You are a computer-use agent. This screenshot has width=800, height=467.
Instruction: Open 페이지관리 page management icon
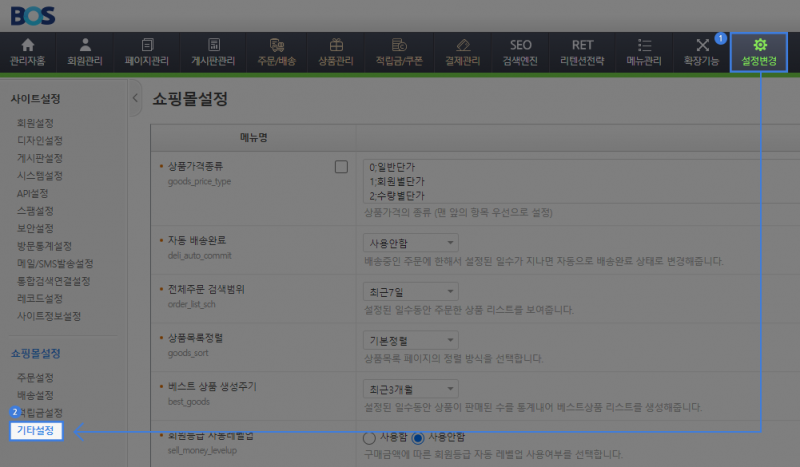click(148, 46)
